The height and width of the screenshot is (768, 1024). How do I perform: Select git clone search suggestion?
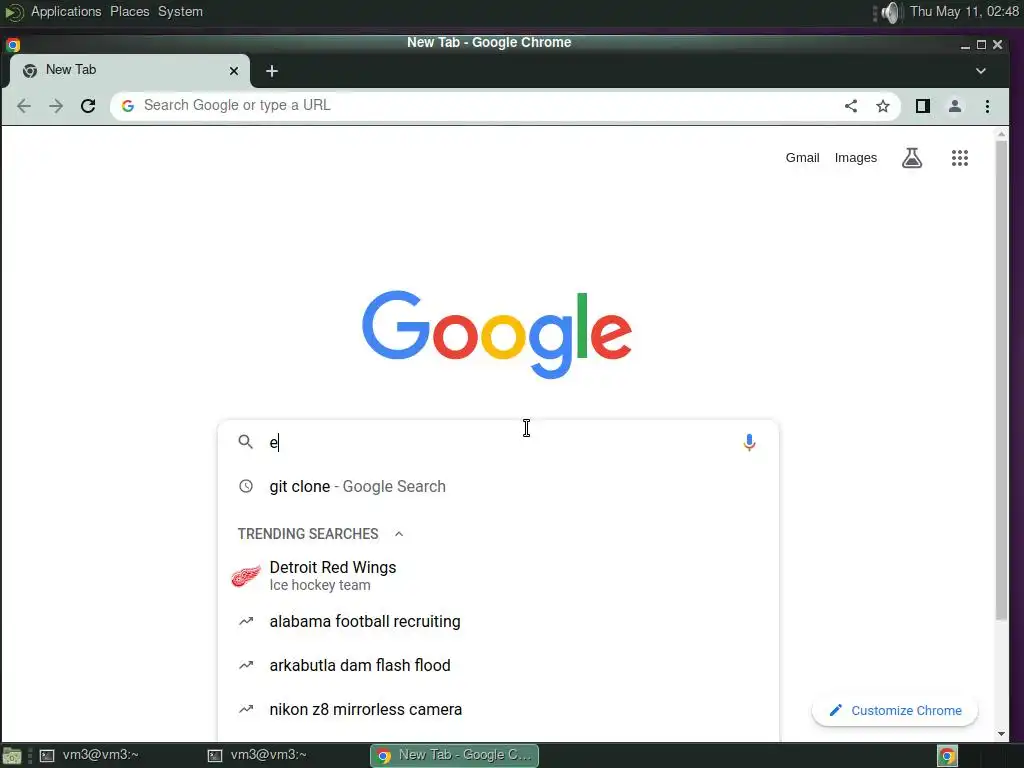point(498,486)
